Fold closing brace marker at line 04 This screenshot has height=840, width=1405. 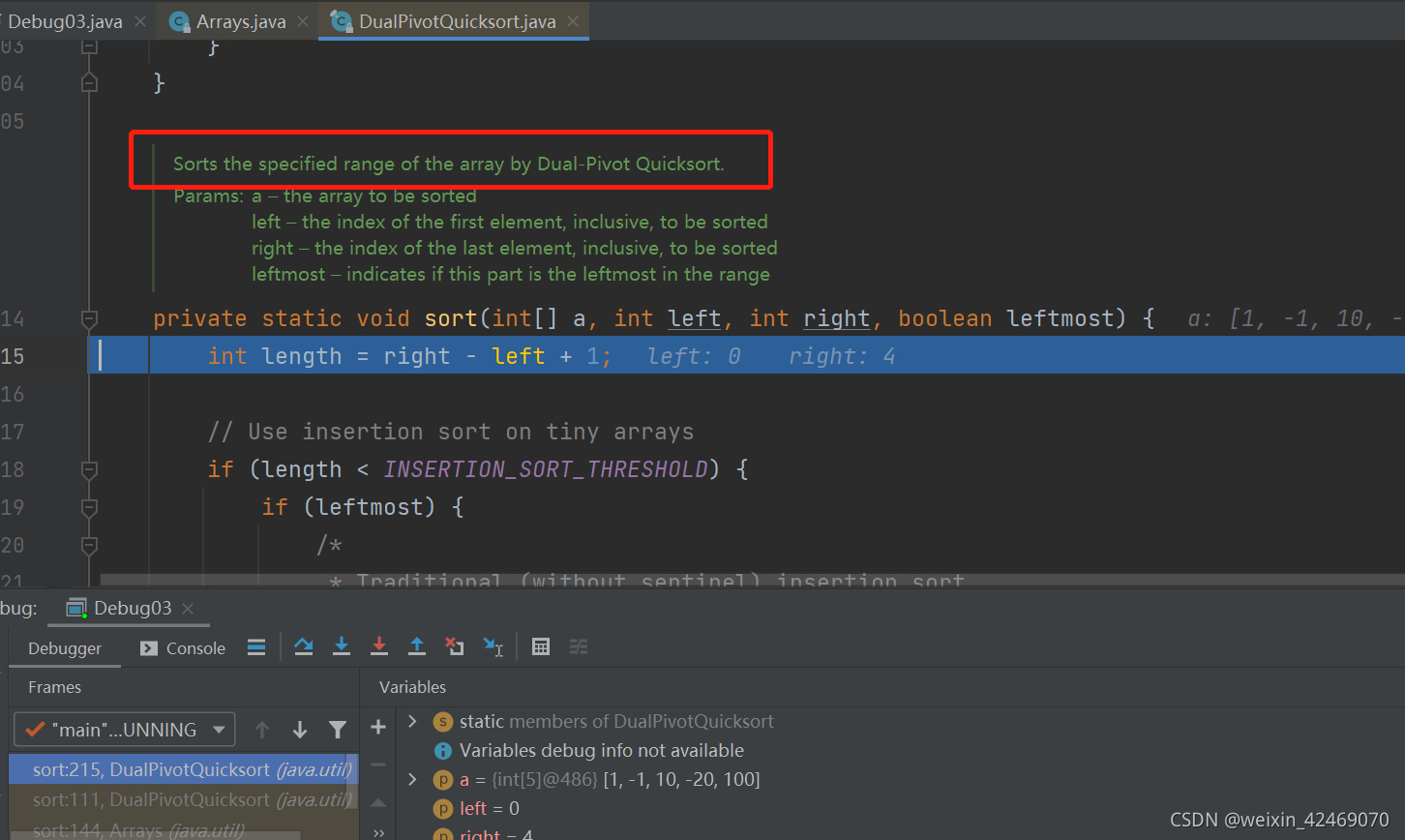coord(89,83)
